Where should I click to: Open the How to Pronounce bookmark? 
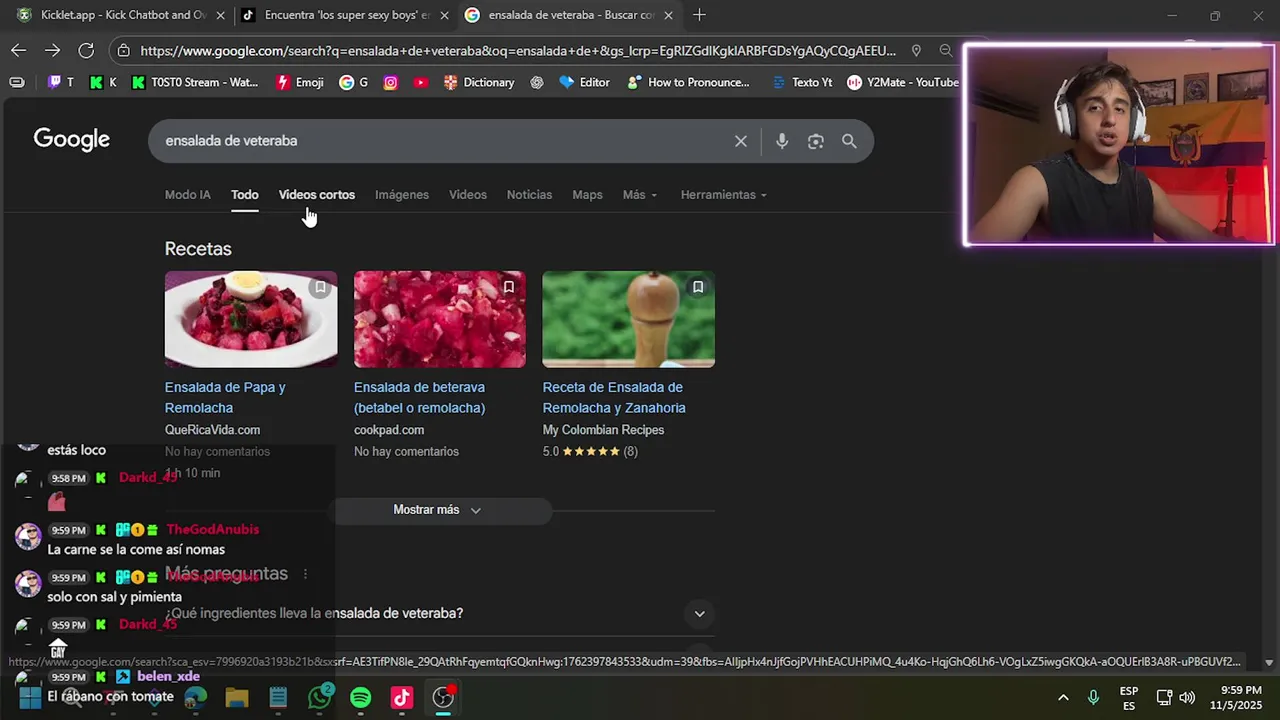(689, 82)
